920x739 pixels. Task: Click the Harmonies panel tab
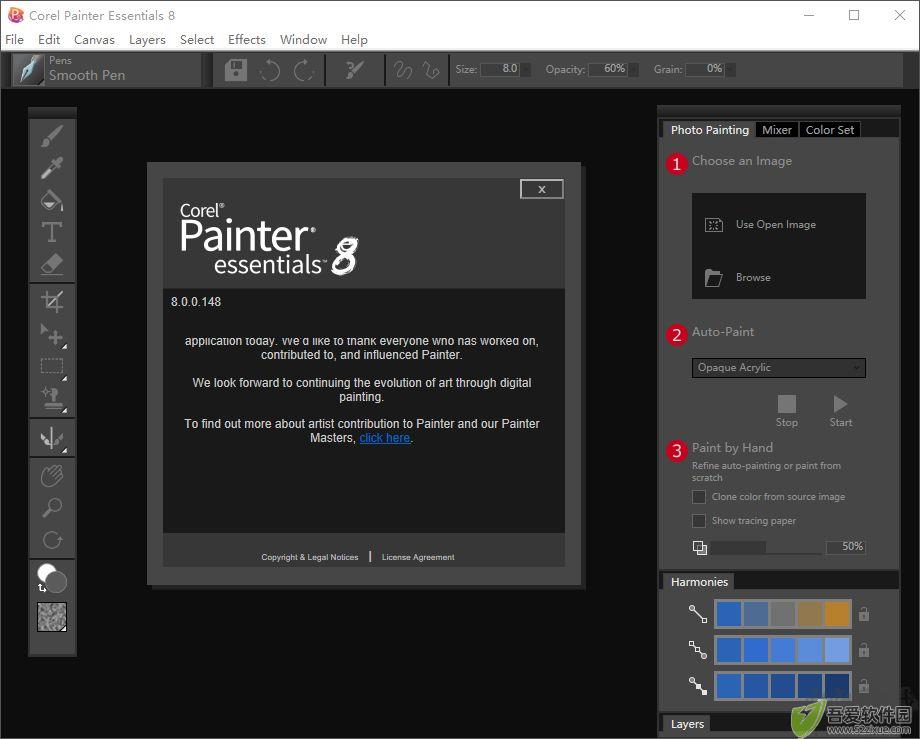point(699,582)
